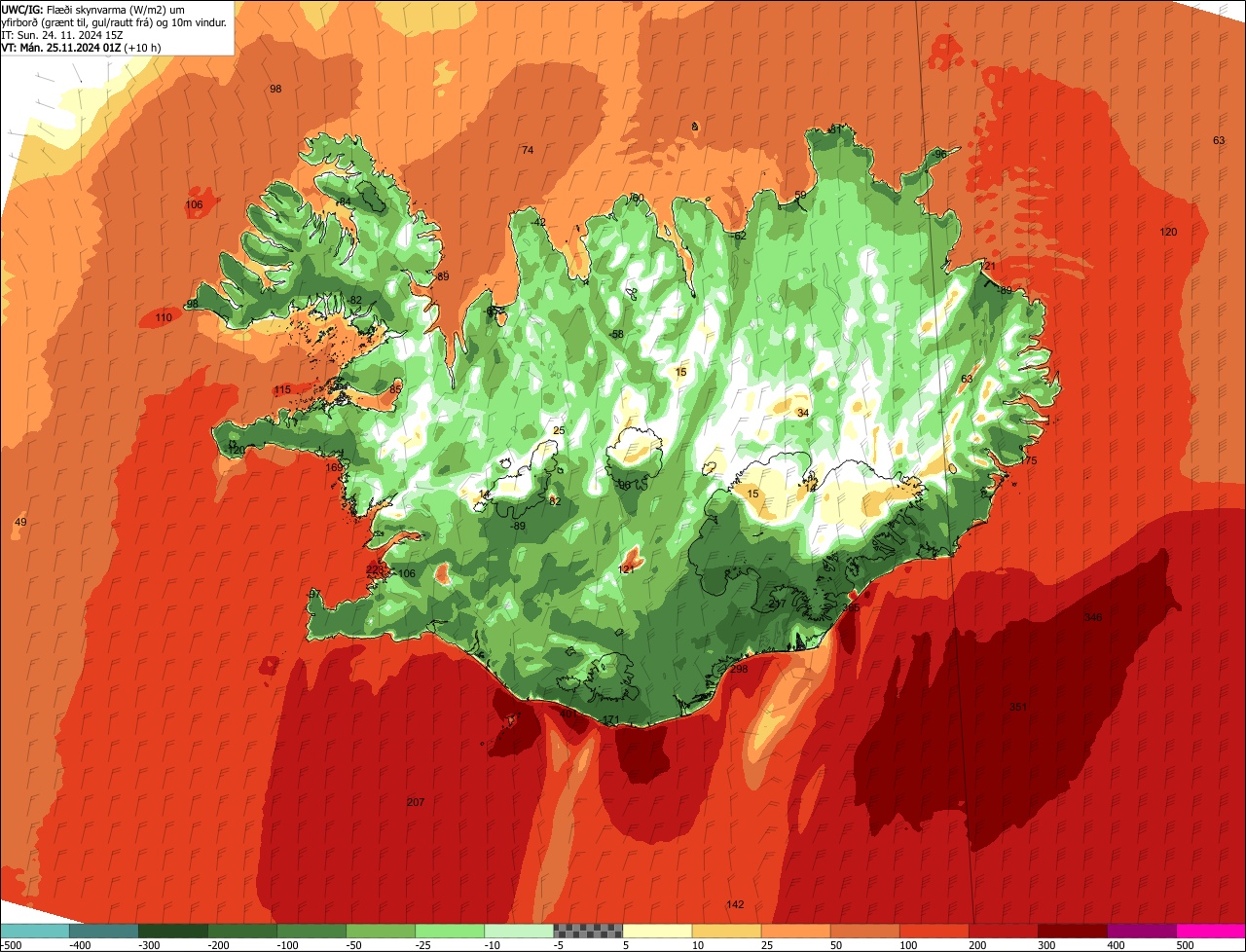Select the coastal value 298
The image size is (1246, 952).
tap(739, 669)
